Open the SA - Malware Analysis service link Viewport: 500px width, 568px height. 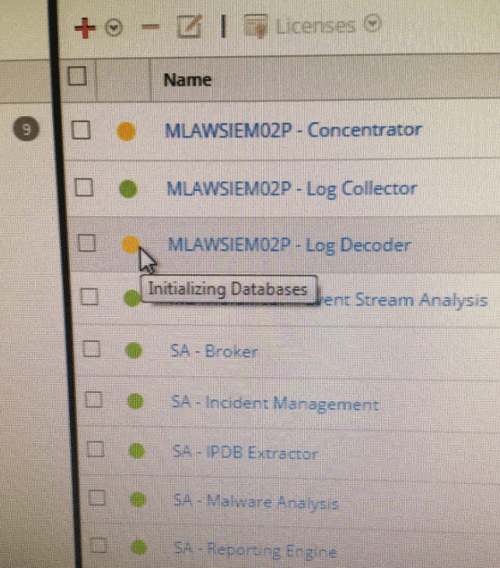click(x=256, y=502)
